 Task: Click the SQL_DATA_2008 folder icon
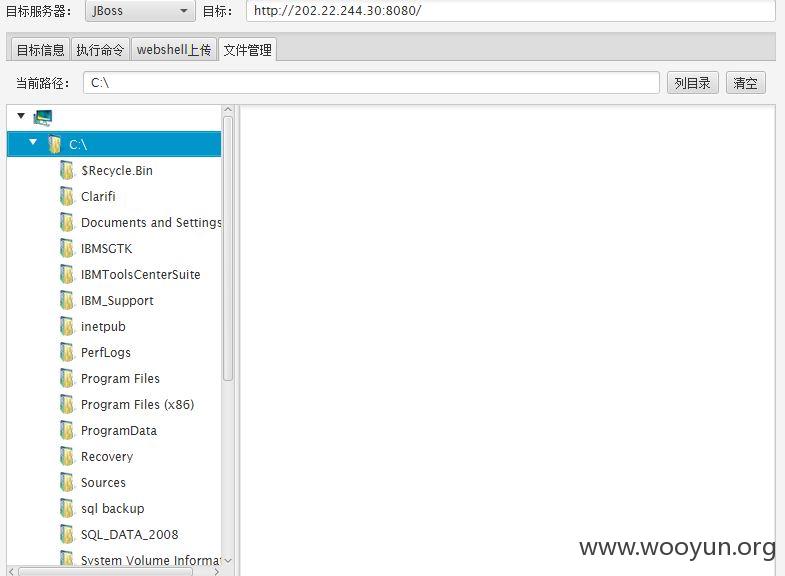(x=67, y=534)
